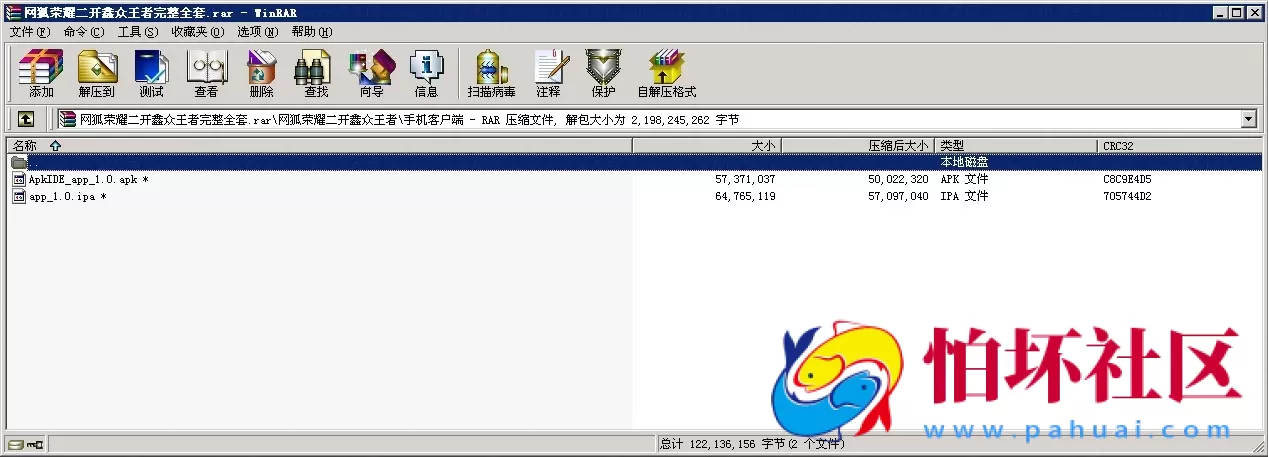Click size value 64,765,119
The height and width of the screenshot is (457, 1268).
[x=745, y=196]
